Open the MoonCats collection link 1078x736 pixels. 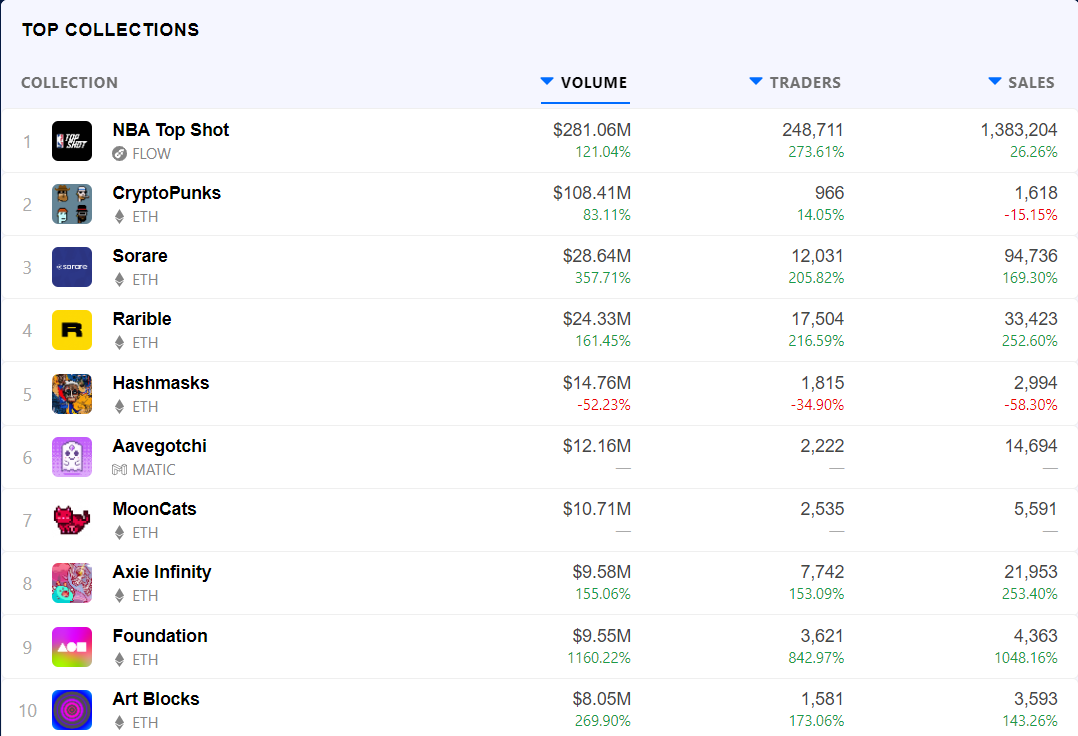(x=155, y=509)
